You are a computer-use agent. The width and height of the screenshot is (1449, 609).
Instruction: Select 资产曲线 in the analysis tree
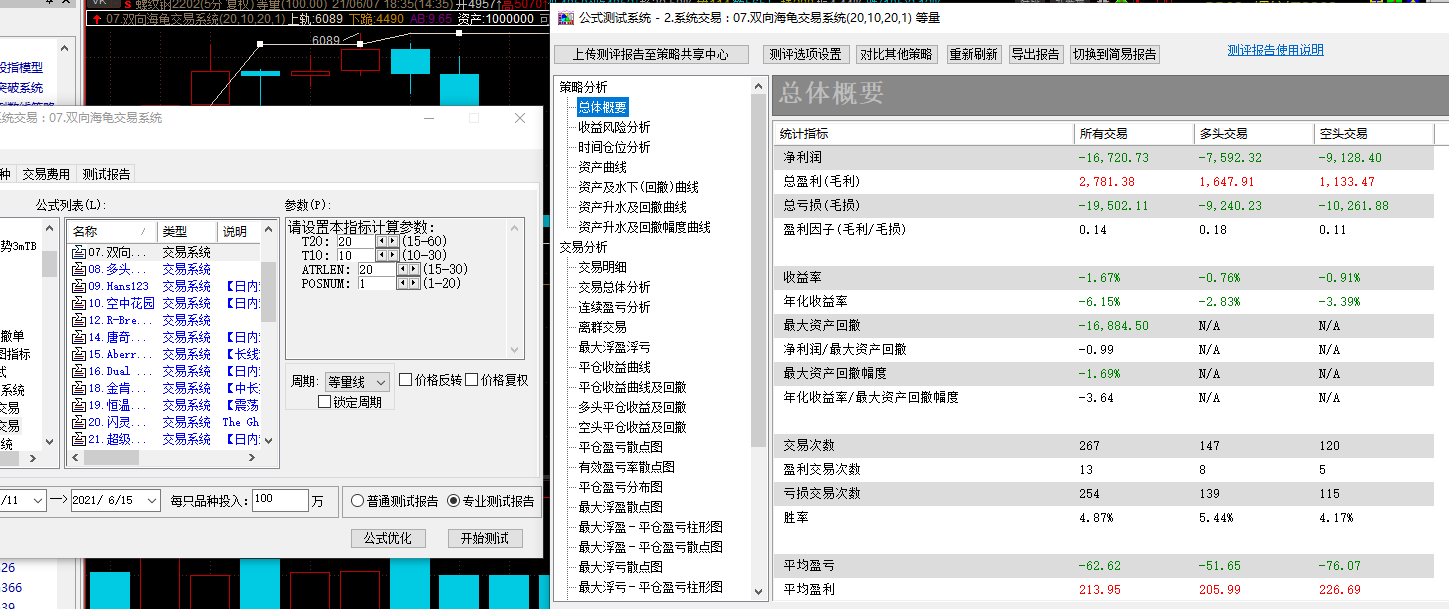point(602,167)
